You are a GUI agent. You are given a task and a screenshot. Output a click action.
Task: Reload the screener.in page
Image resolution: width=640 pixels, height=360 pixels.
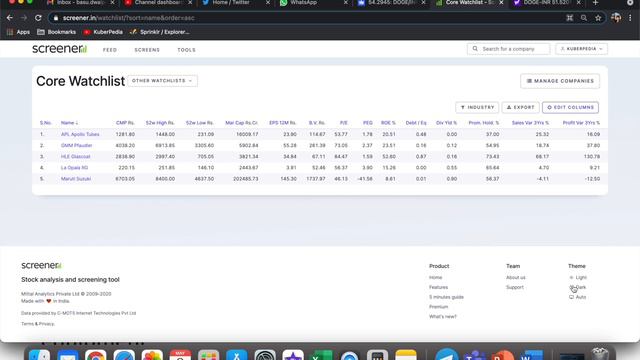click(x=38, y=18)
